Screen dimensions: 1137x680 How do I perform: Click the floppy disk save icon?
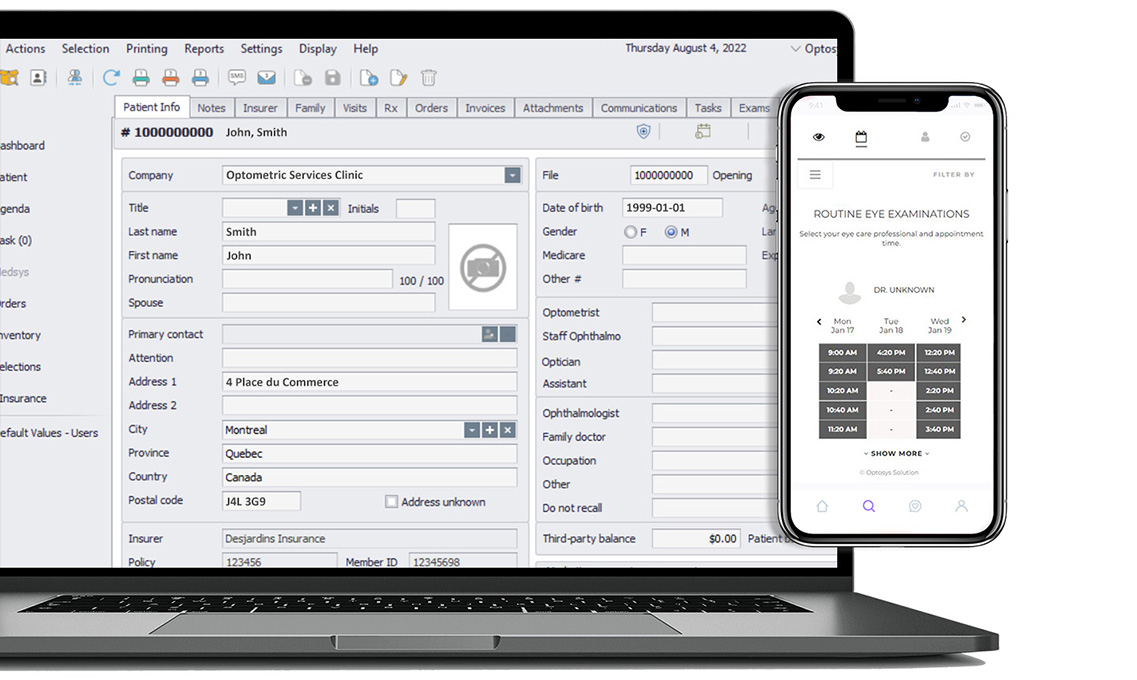tap(332, 78)
